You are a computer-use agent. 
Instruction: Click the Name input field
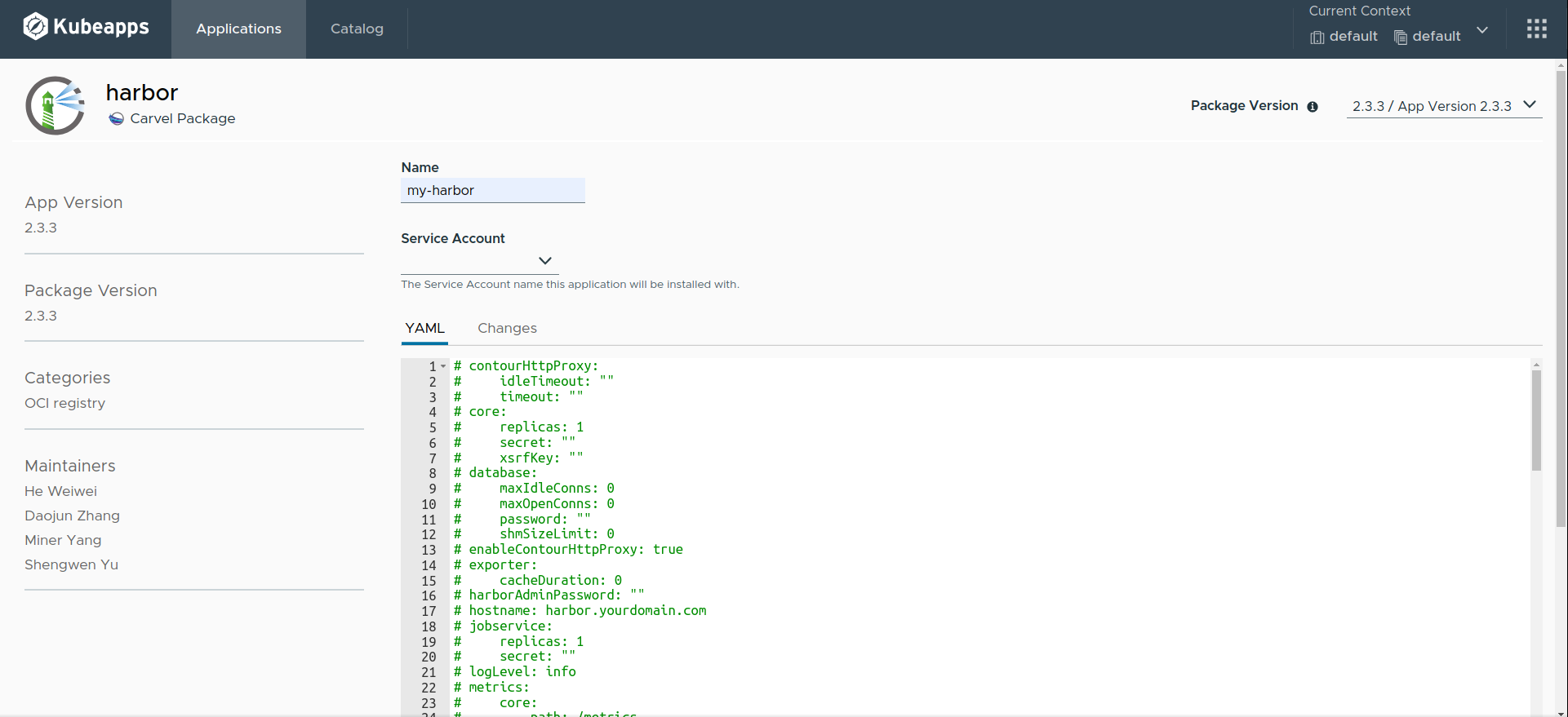(493, 190)
